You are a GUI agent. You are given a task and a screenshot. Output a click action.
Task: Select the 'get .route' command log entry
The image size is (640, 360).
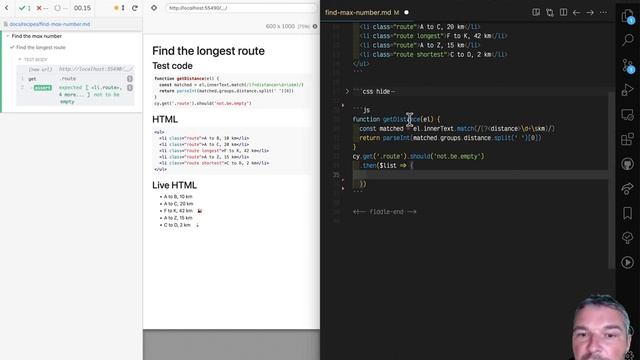(76, 78)
